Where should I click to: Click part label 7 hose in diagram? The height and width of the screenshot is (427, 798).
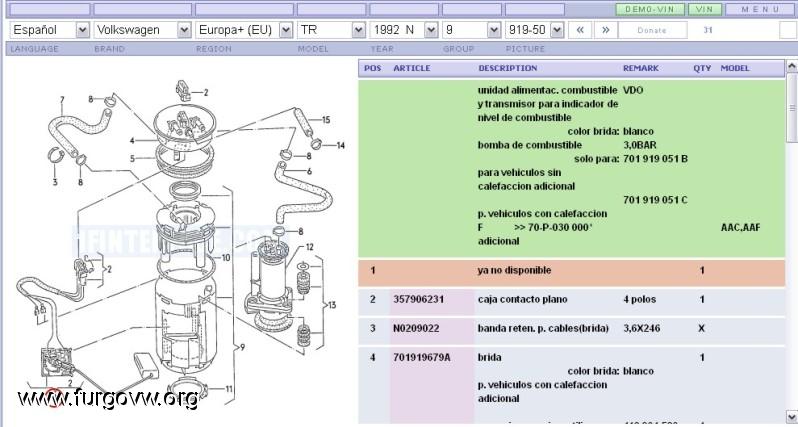(x=62, y=99)
